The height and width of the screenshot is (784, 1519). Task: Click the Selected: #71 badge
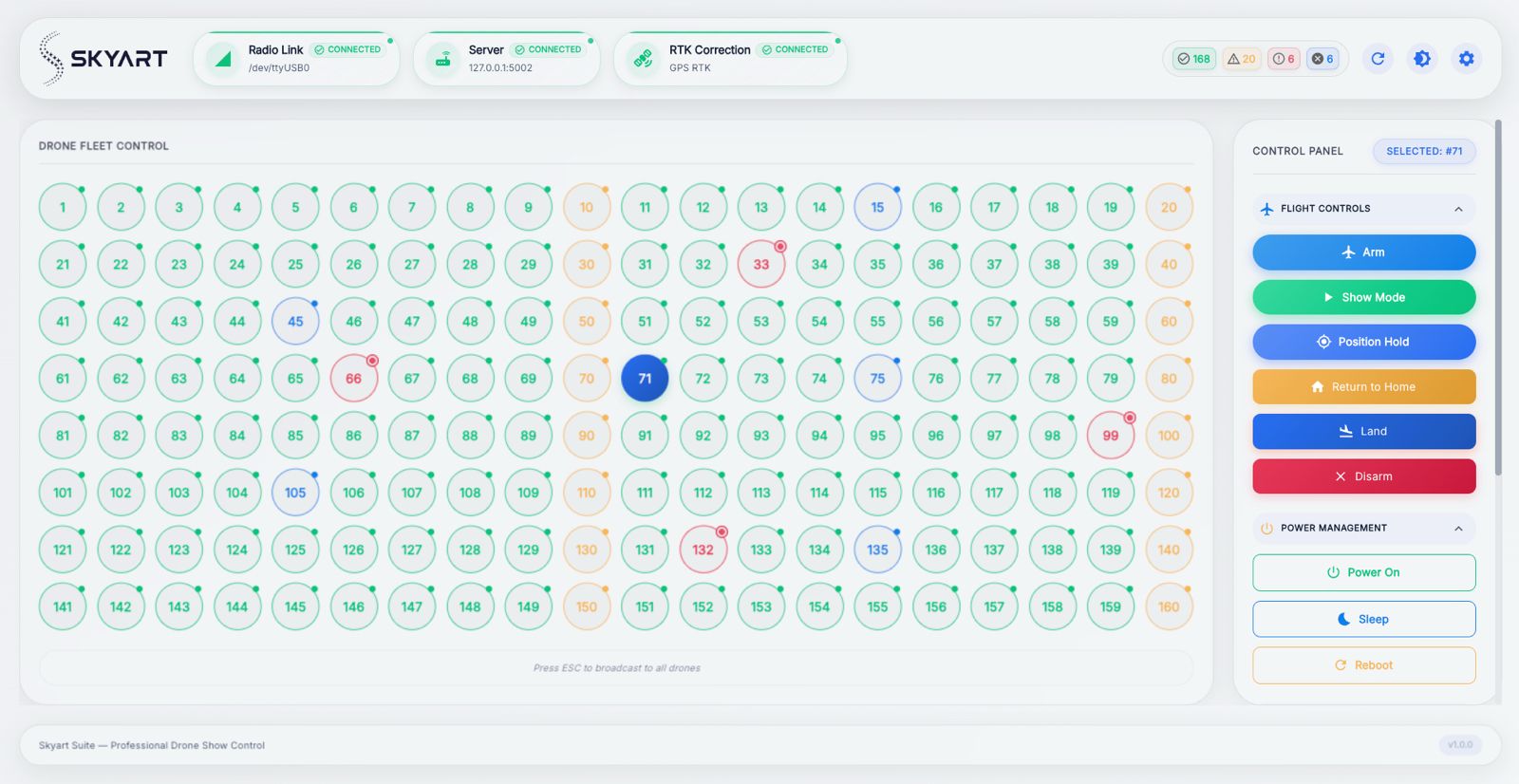1424,151
